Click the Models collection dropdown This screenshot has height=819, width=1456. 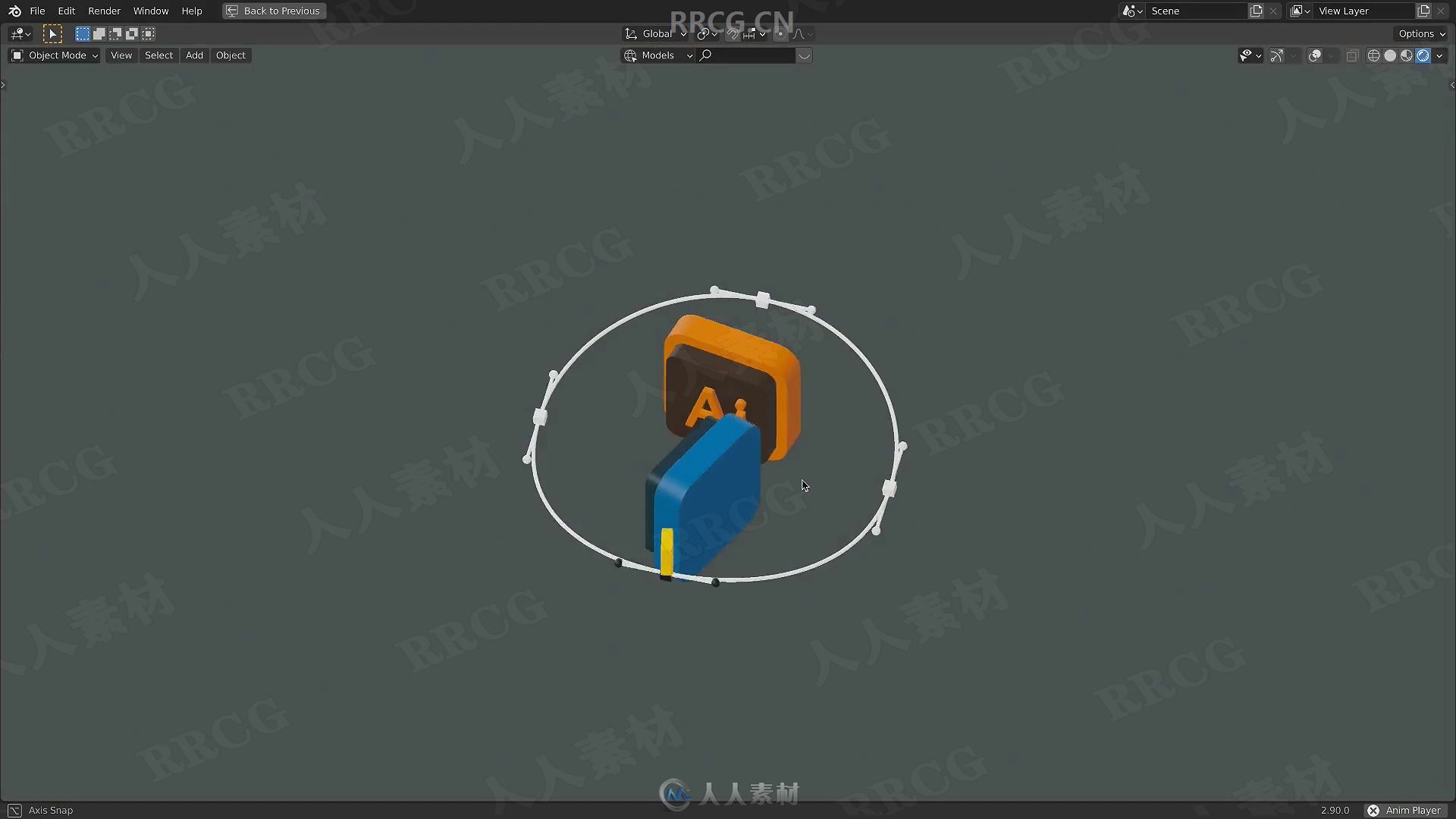click(658, 55)
